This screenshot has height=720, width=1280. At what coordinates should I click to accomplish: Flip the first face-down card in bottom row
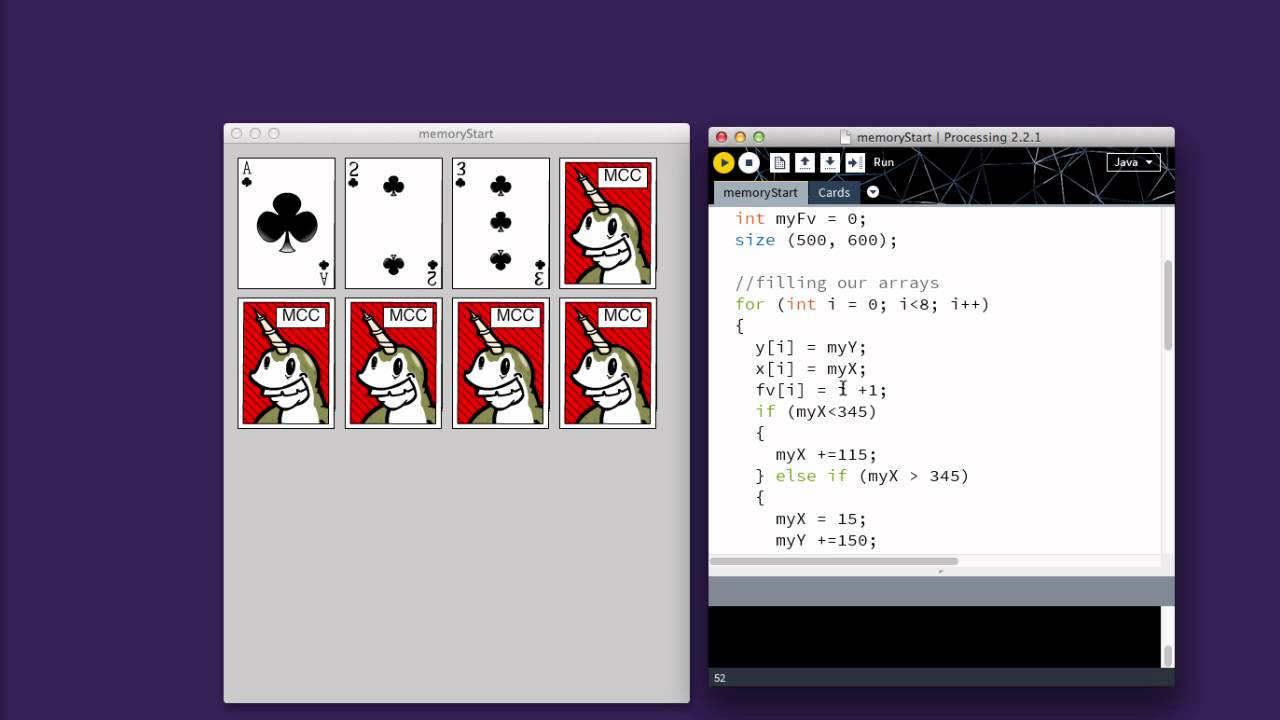coord(286,363)
